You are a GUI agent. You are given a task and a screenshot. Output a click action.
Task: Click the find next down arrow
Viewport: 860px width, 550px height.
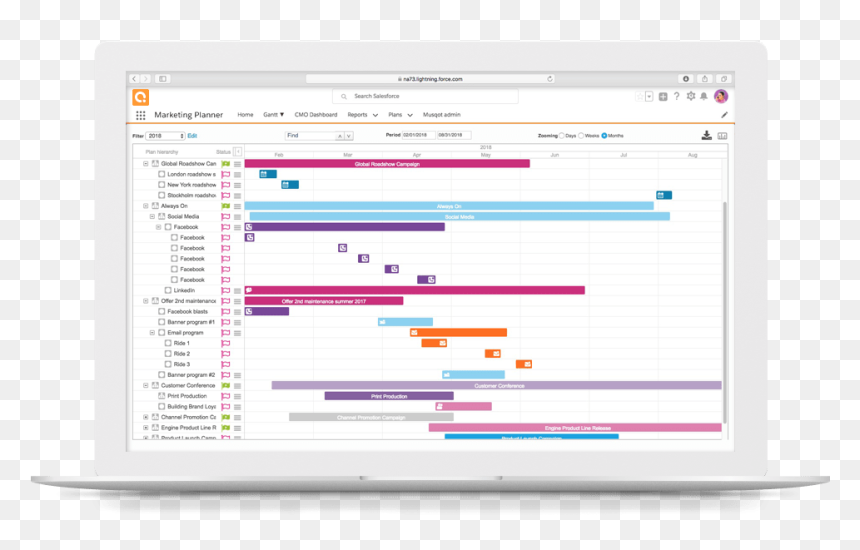[349, 136]
